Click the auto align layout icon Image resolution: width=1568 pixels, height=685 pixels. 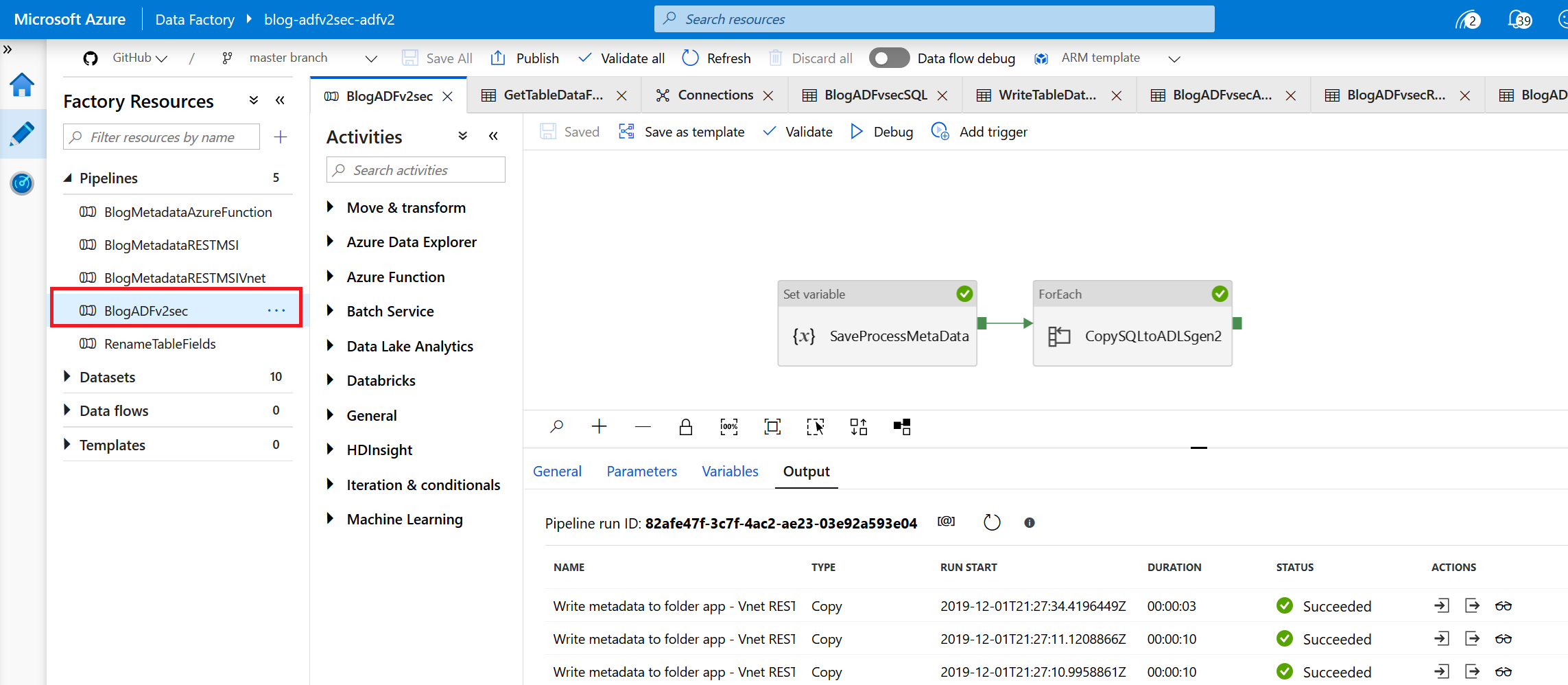858,427
